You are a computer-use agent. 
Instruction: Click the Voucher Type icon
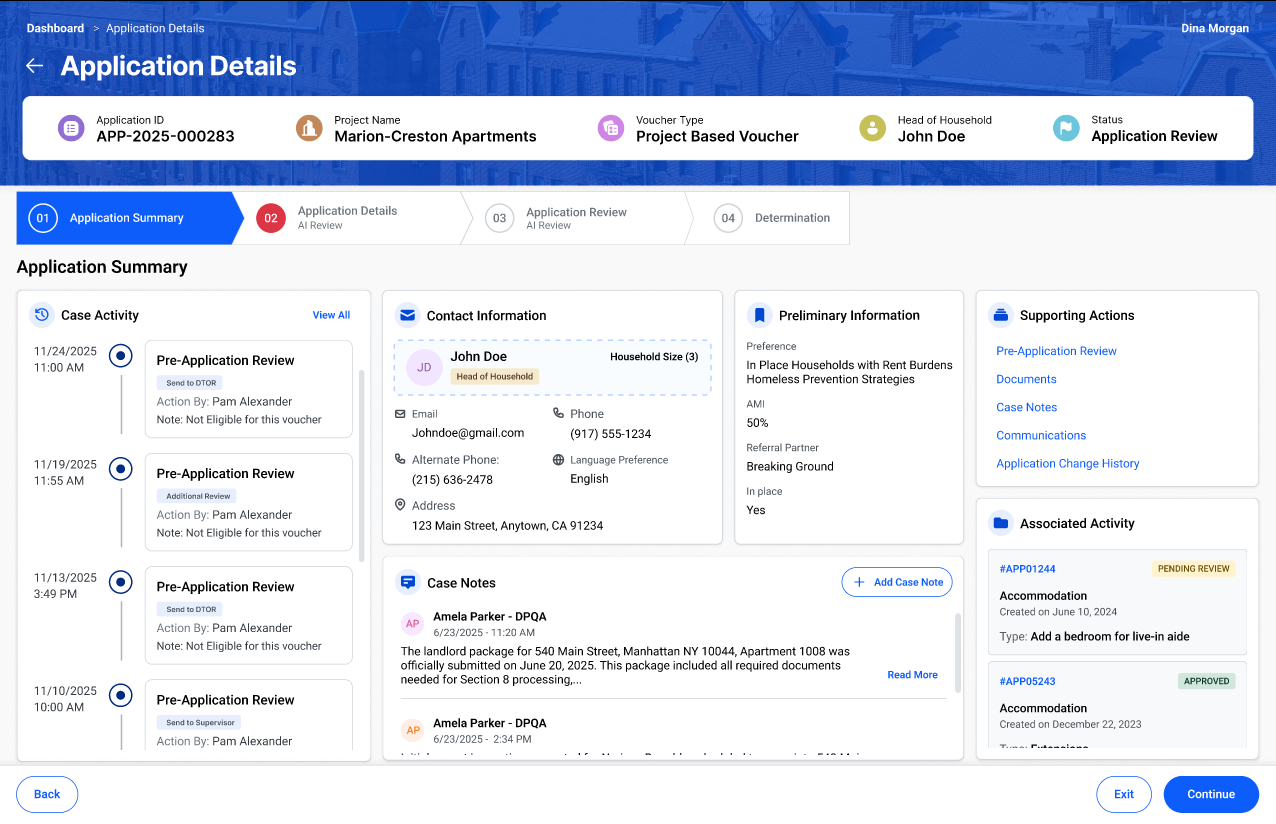pyautogui.click(x=611, y=128)
